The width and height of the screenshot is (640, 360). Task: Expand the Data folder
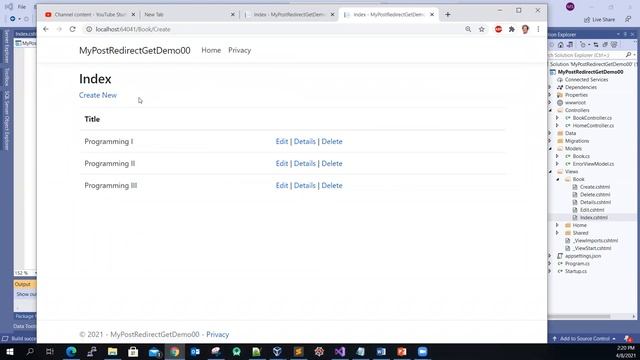click(550, 133)
